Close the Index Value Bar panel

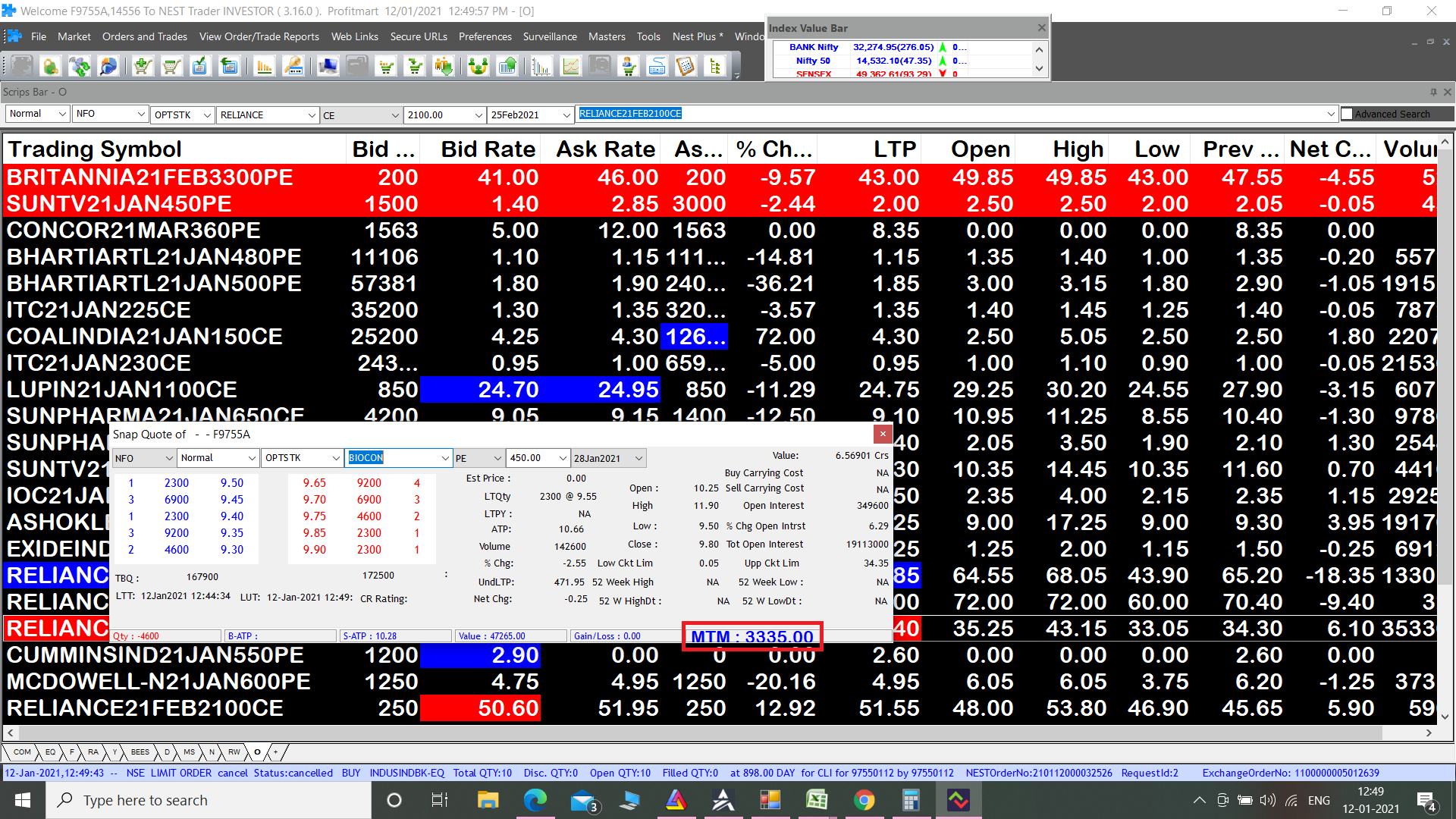point(1041,28)
